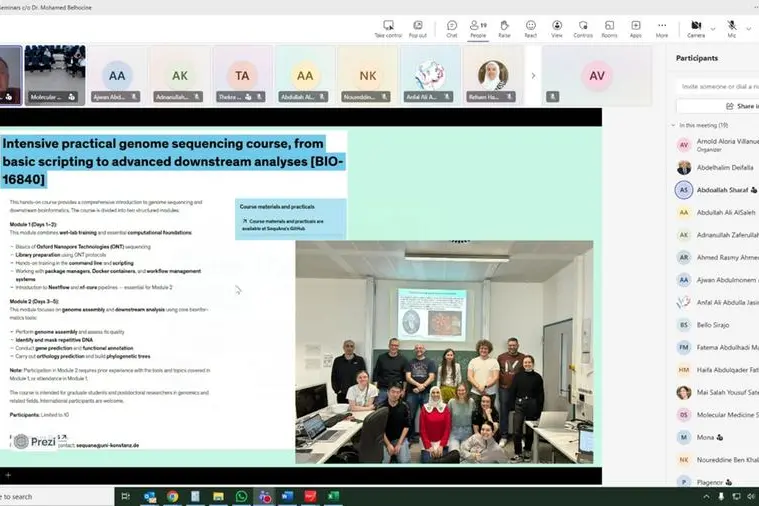Screen dimensions: 759x506
Task: Open WhatsApp from the taskbar
Action: click(241, 496)
